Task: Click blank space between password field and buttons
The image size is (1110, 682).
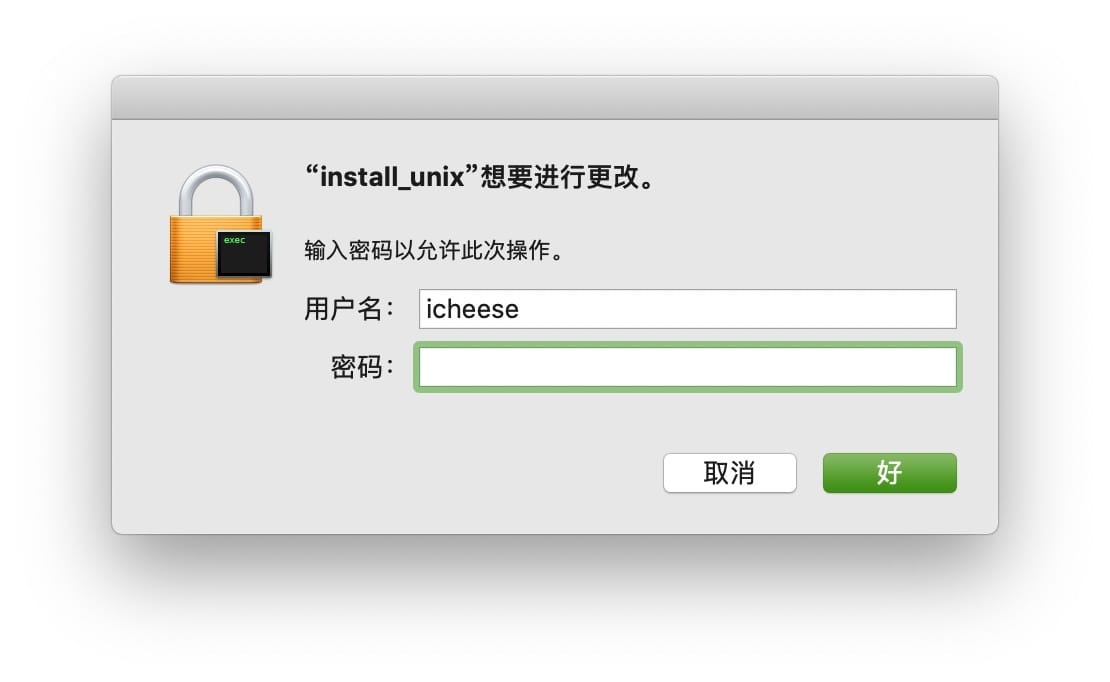Action: [x=687, y=420]
